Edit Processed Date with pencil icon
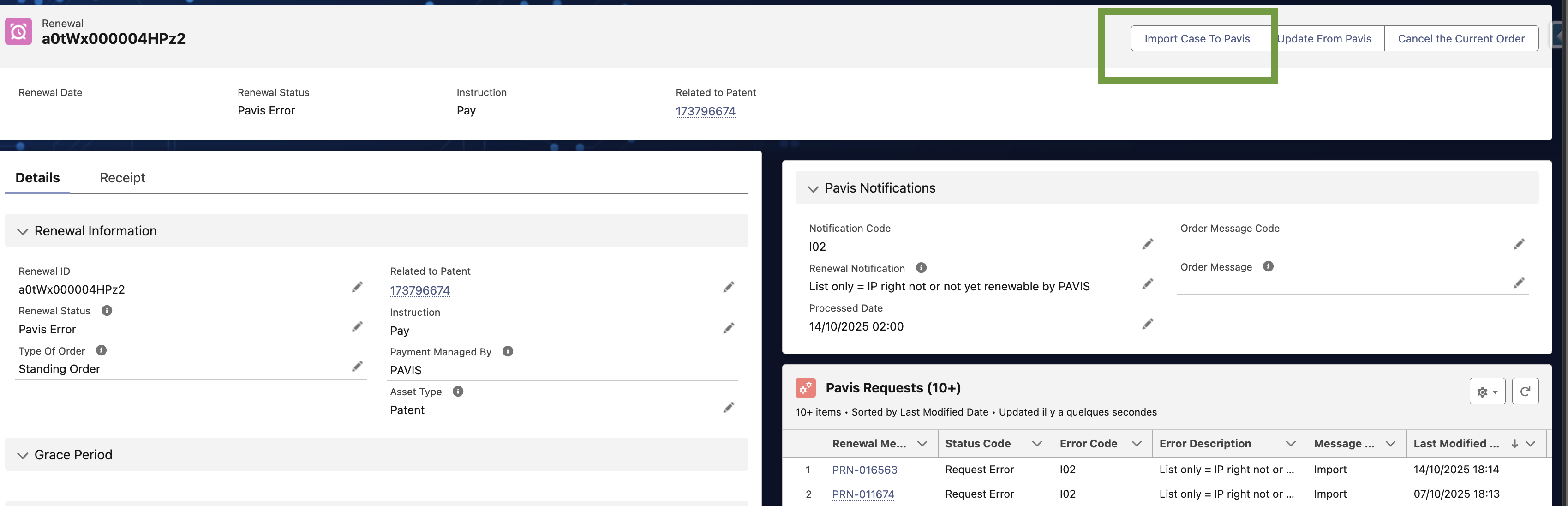 tap(1148, 324)
